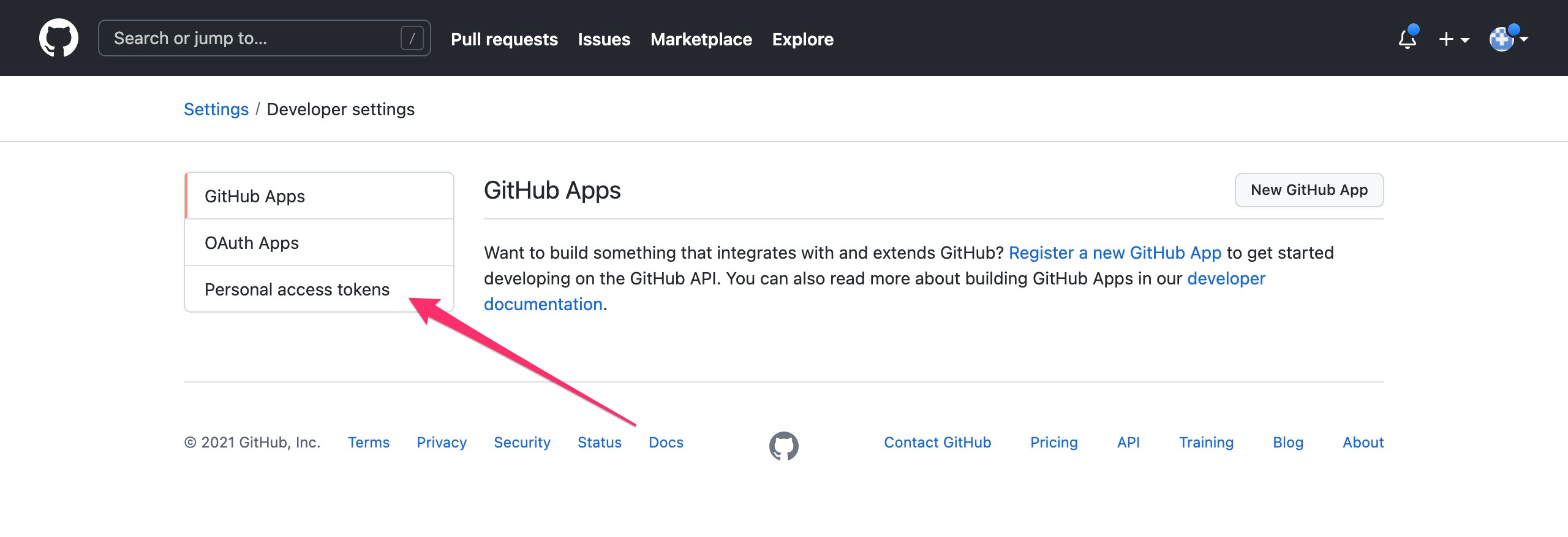Click the slash shortcut key hint

[412, 38]
